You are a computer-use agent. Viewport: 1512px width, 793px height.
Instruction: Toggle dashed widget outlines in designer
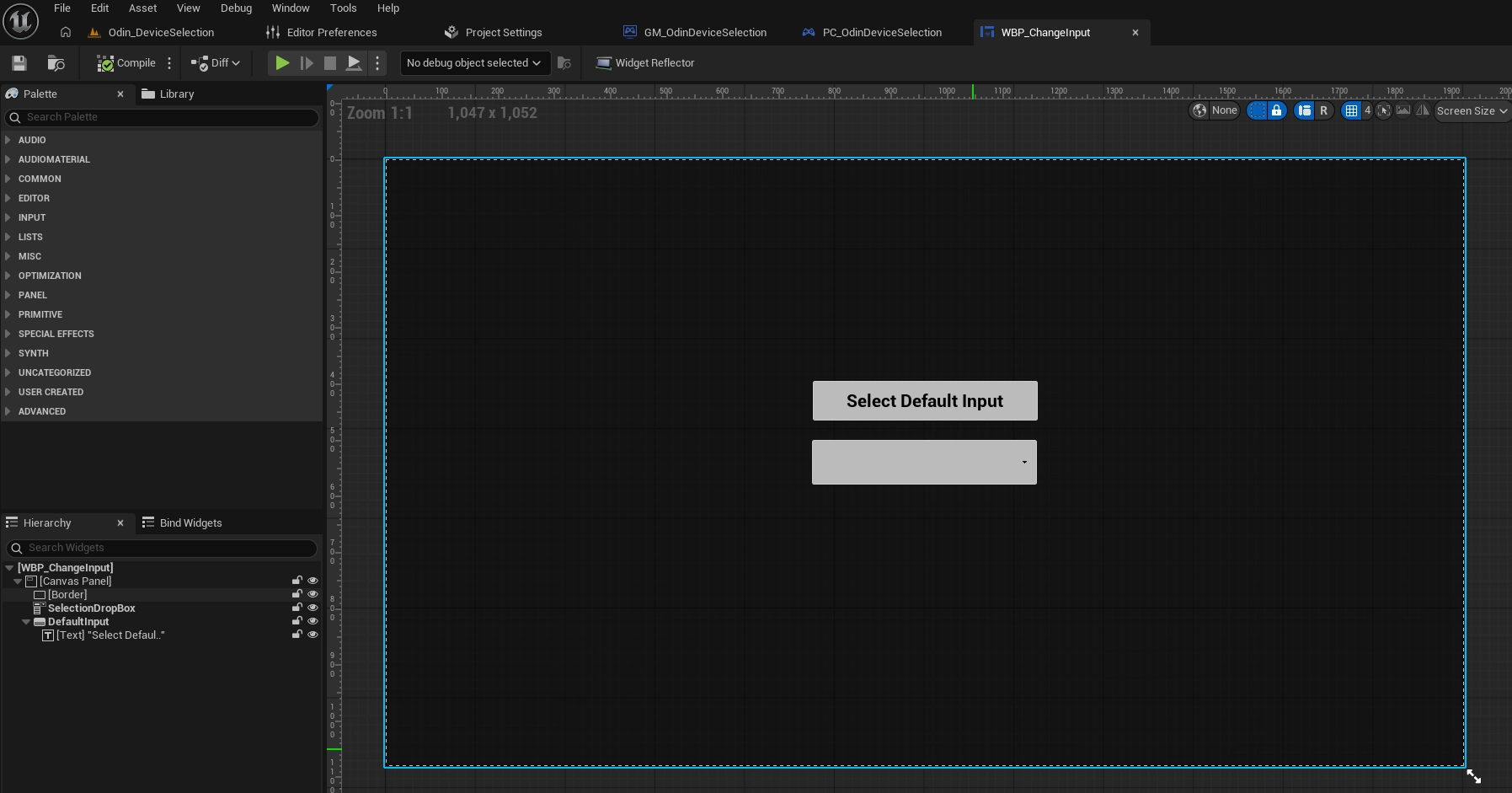click(x=1257, y=110)
